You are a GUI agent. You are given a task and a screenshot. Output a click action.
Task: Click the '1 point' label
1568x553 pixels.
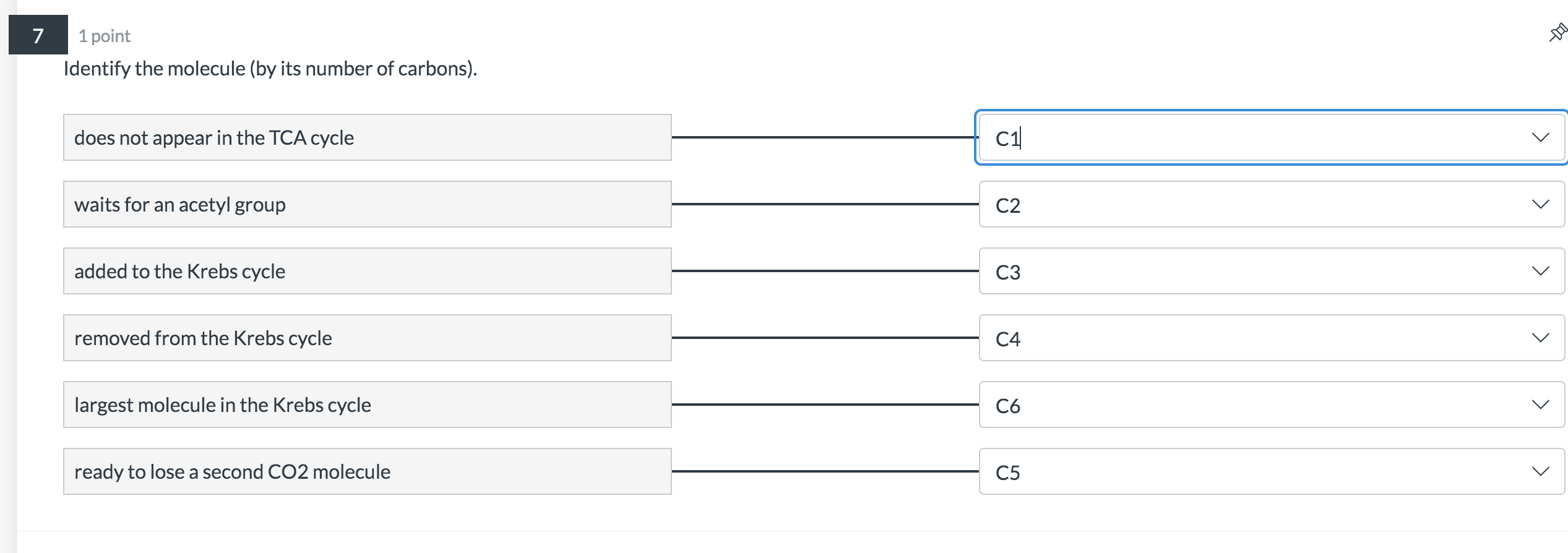pos(105,36)
